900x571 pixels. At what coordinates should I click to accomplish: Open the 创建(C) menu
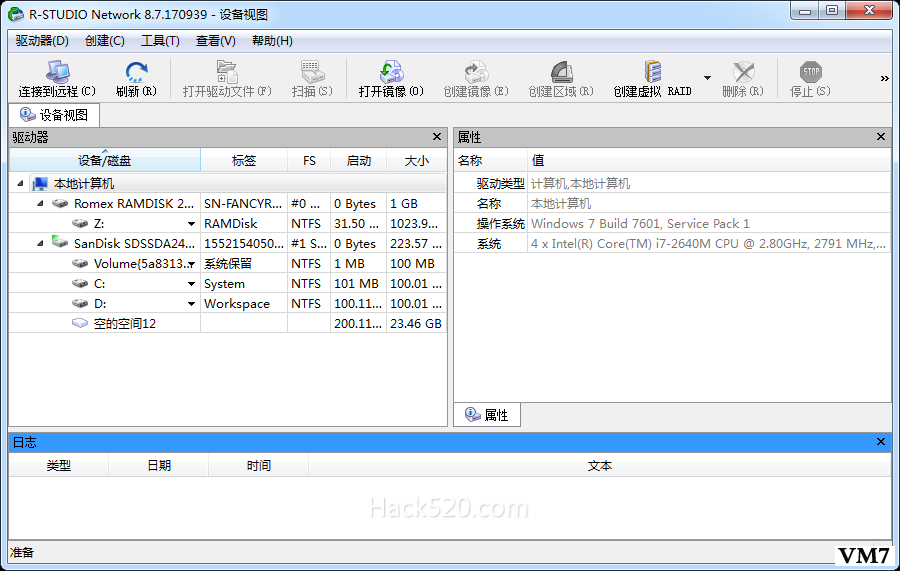click(104, 41)
